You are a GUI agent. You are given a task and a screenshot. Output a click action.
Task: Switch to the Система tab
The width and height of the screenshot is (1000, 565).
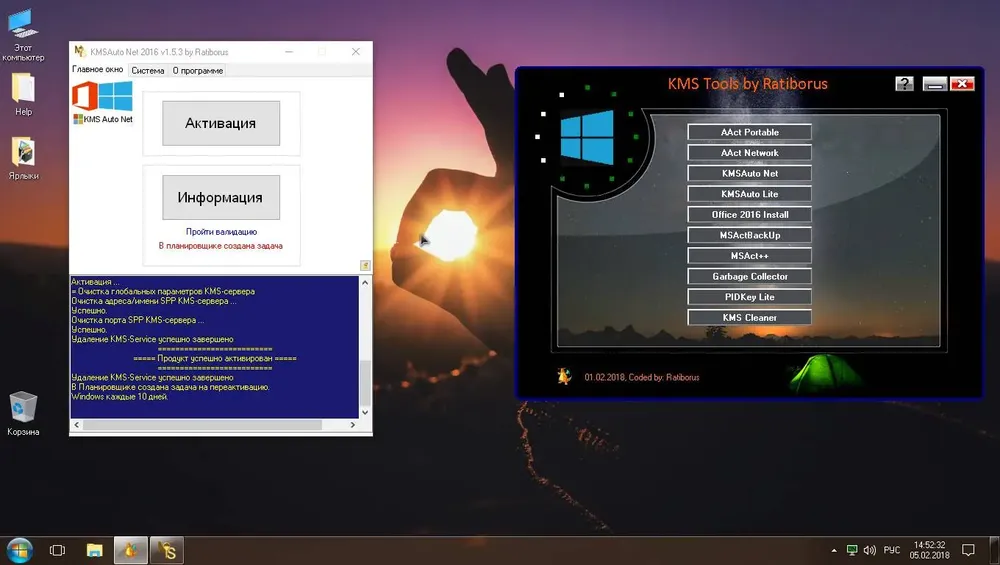point(147,71)
